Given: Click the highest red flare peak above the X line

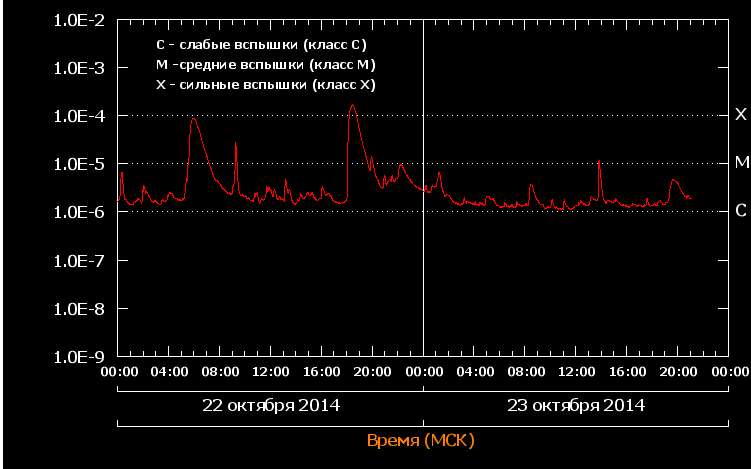Looking at the screenshot, I should [x=353, y=105].
